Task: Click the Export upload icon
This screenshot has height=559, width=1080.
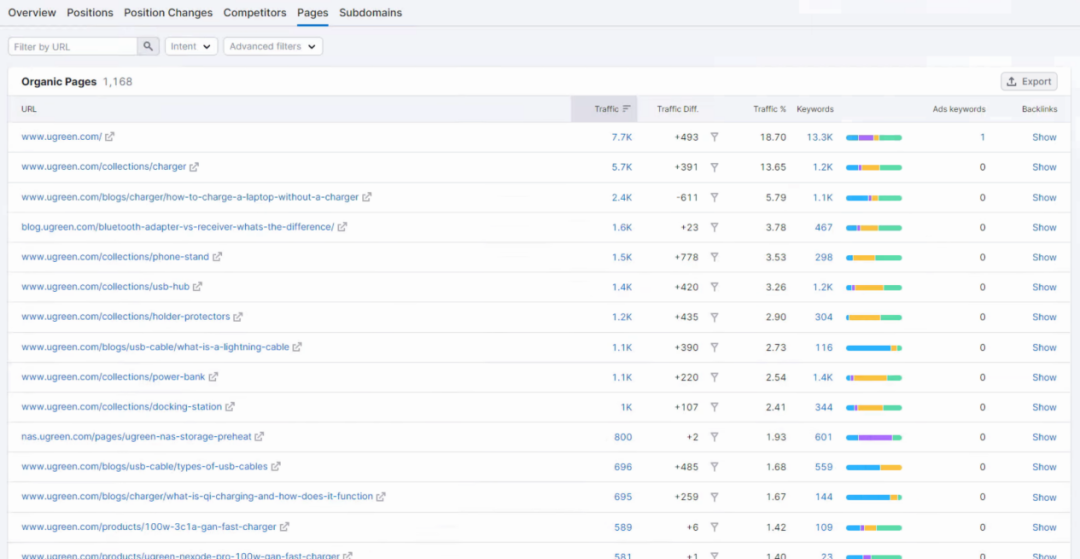Action: [1011, 82]
